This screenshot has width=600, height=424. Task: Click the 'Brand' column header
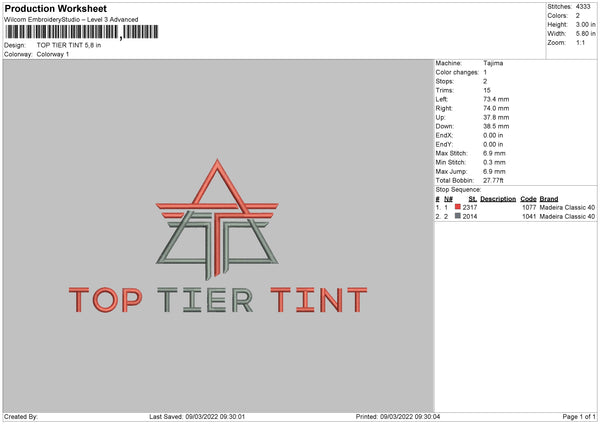(x=549, y=199)
